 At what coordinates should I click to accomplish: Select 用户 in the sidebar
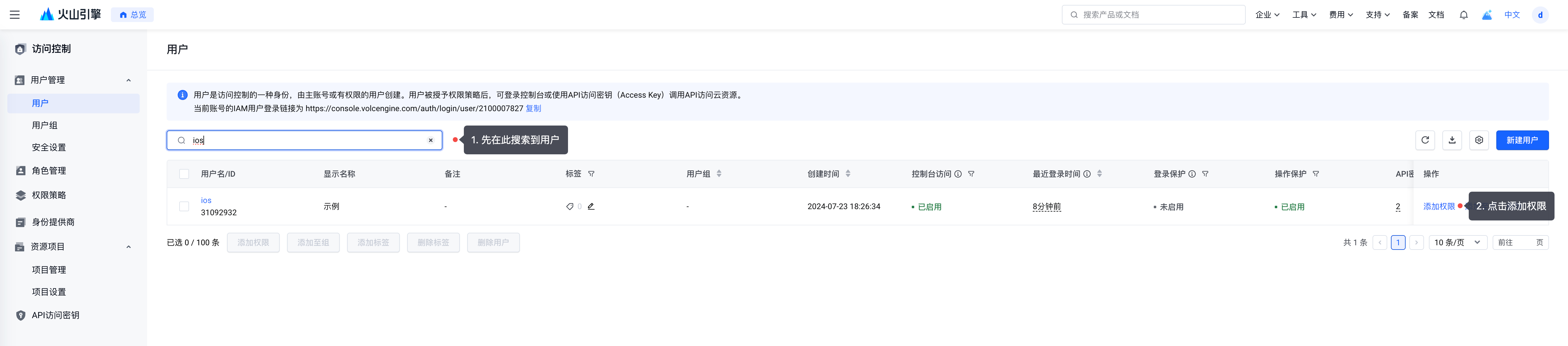(74, 103)
